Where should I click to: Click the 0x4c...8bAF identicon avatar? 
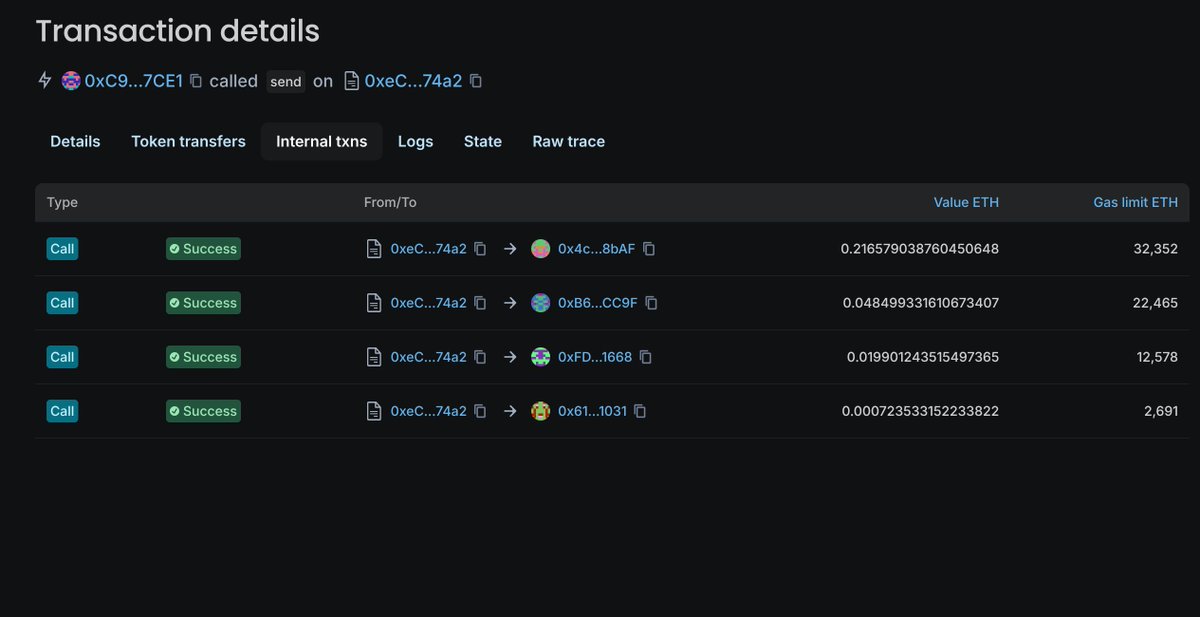541,249
